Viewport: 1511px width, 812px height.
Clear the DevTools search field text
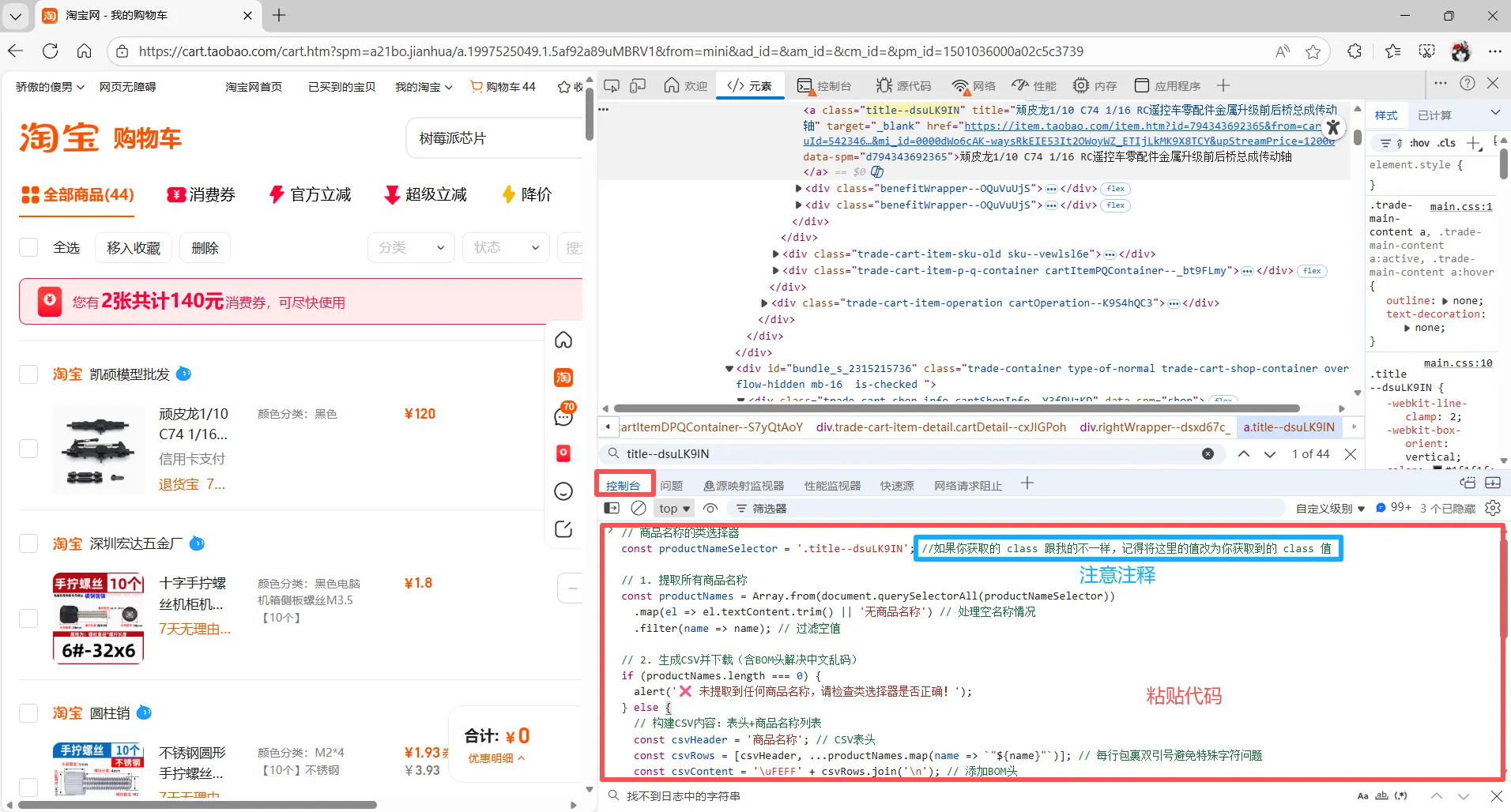click(x=1208, y=454)
